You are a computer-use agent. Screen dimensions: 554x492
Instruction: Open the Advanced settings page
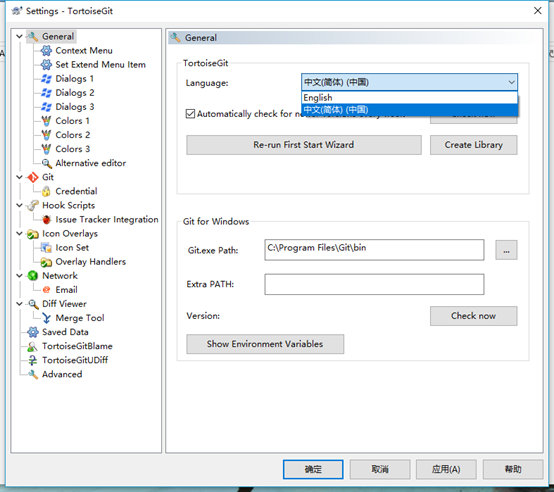62,374
